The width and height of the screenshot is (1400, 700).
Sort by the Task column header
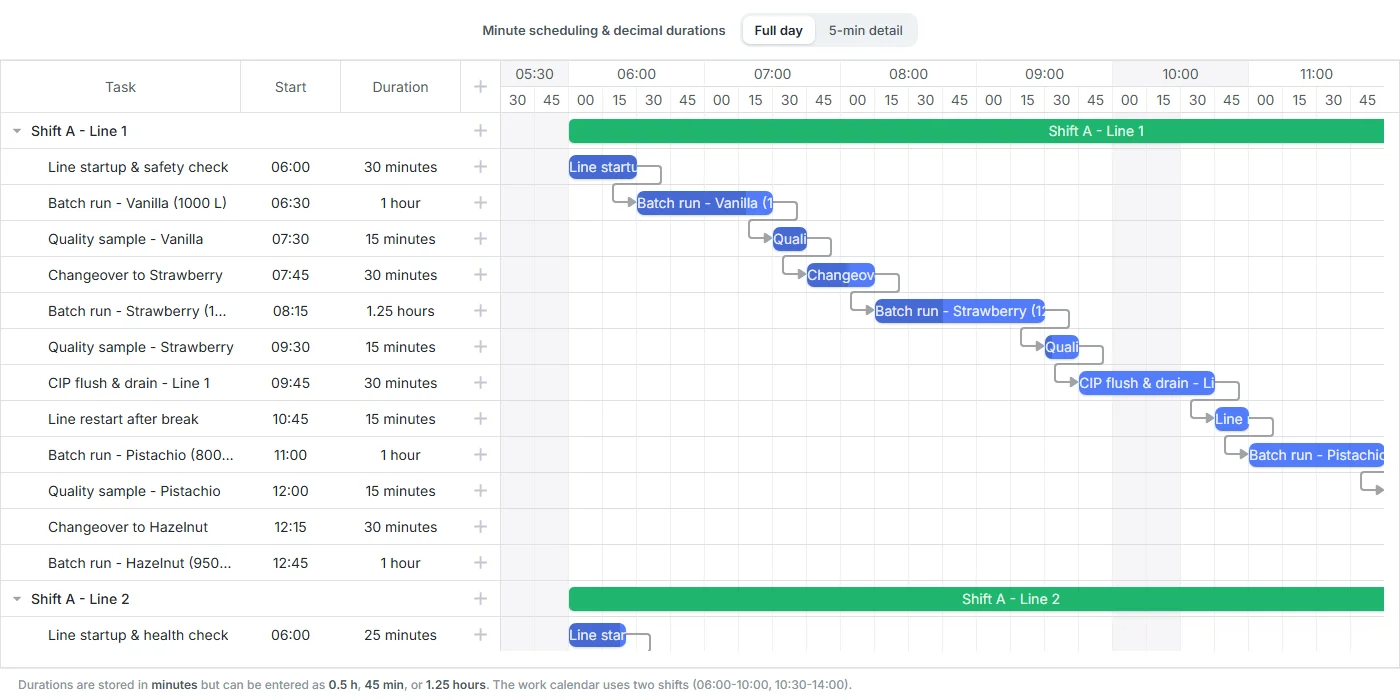120,87
